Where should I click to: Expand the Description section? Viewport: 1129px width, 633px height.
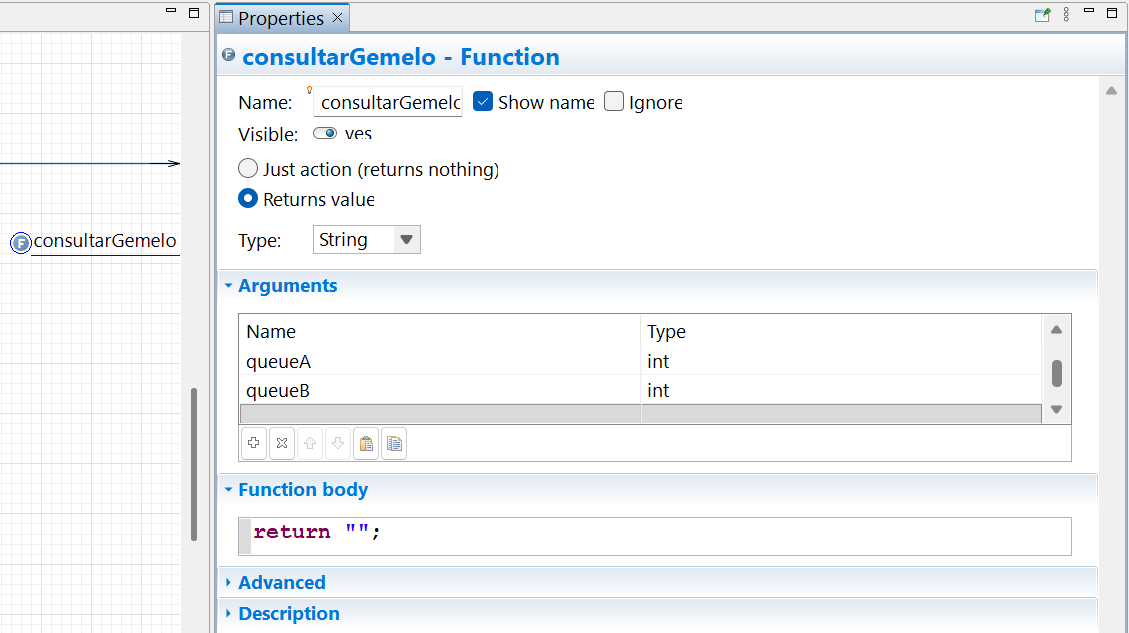(x=228, y=614)
